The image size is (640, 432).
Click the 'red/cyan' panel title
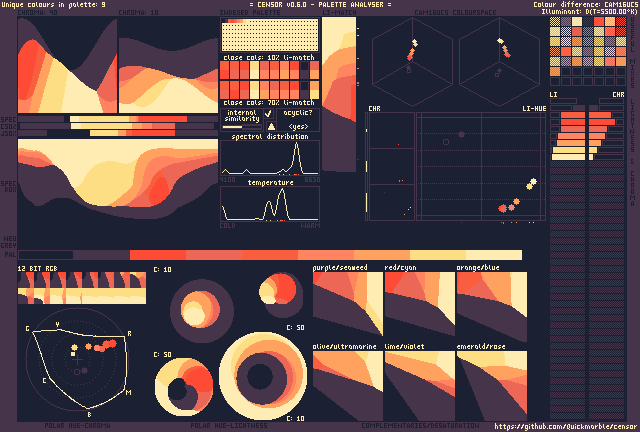pyautogui.click(x=400, y=268)
